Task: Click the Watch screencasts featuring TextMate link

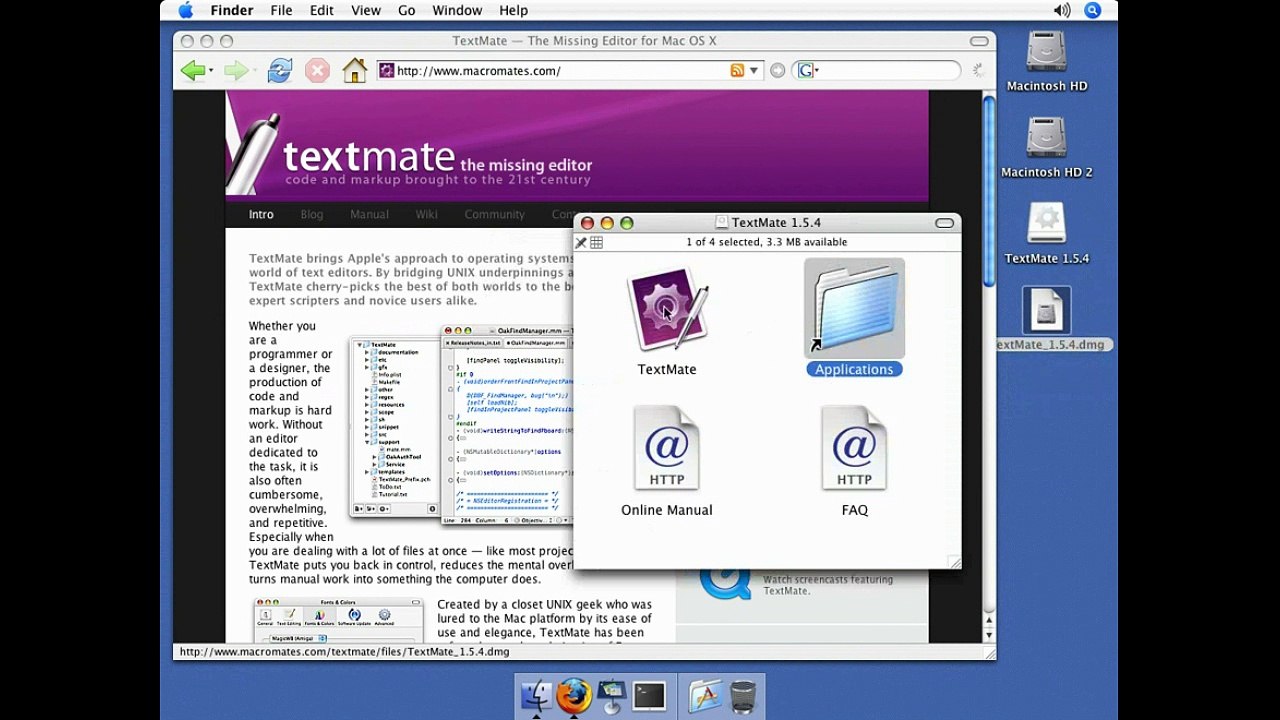Action: (828, 585)
